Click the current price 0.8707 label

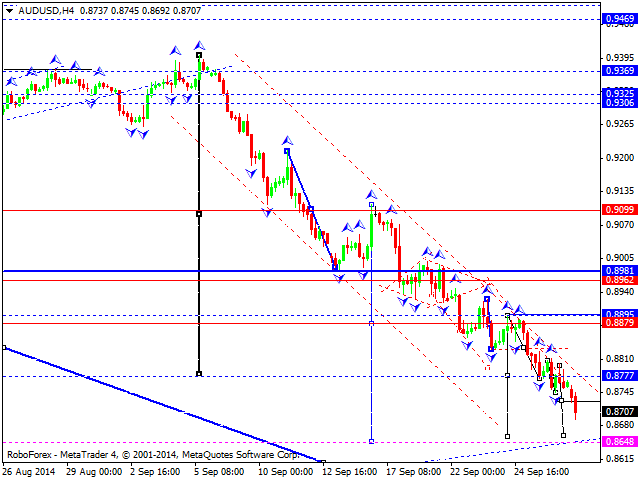tap(620, 411)
